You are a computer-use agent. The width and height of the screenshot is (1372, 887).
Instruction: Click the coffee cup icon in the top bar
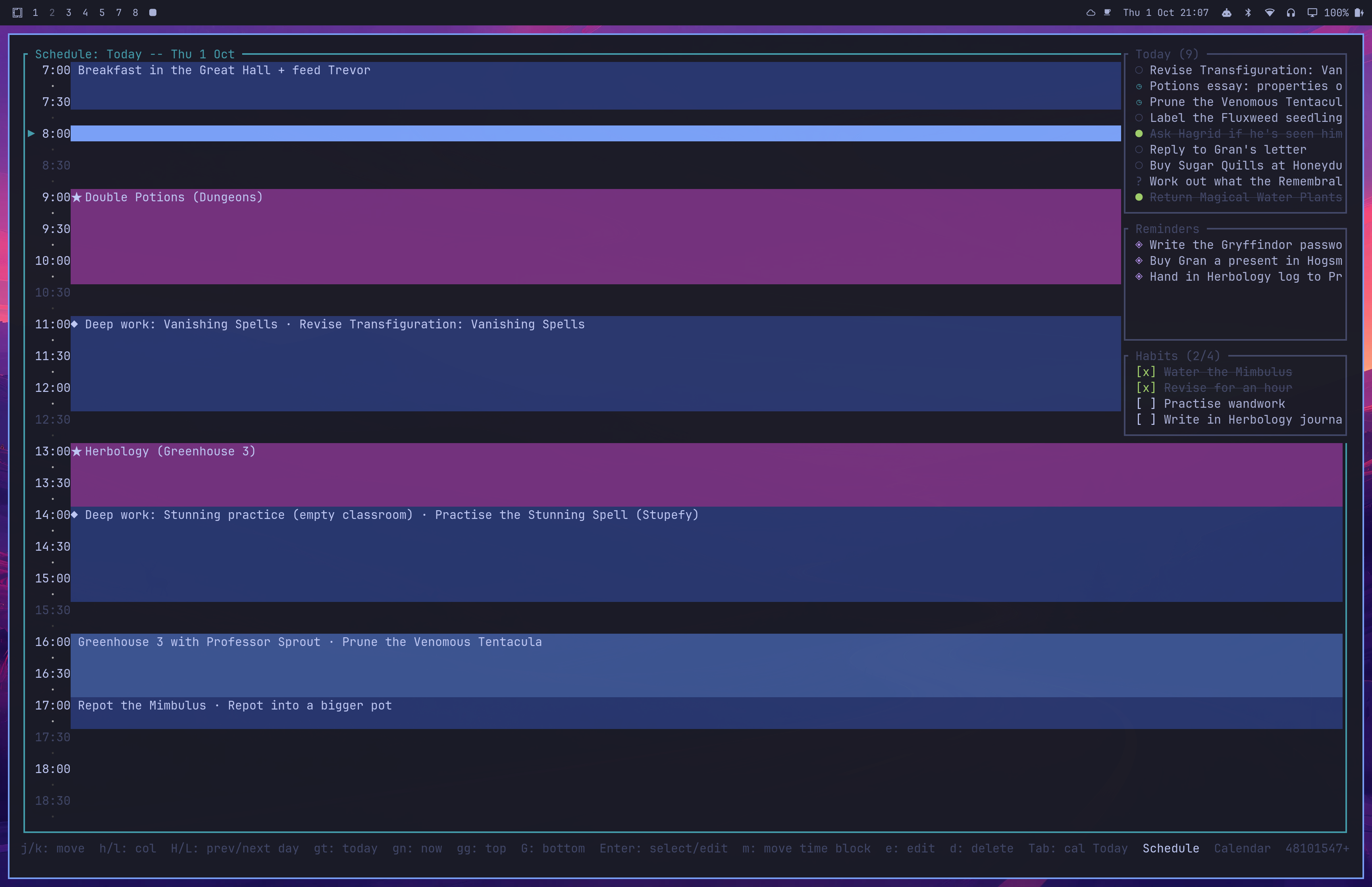point(1107,13)
